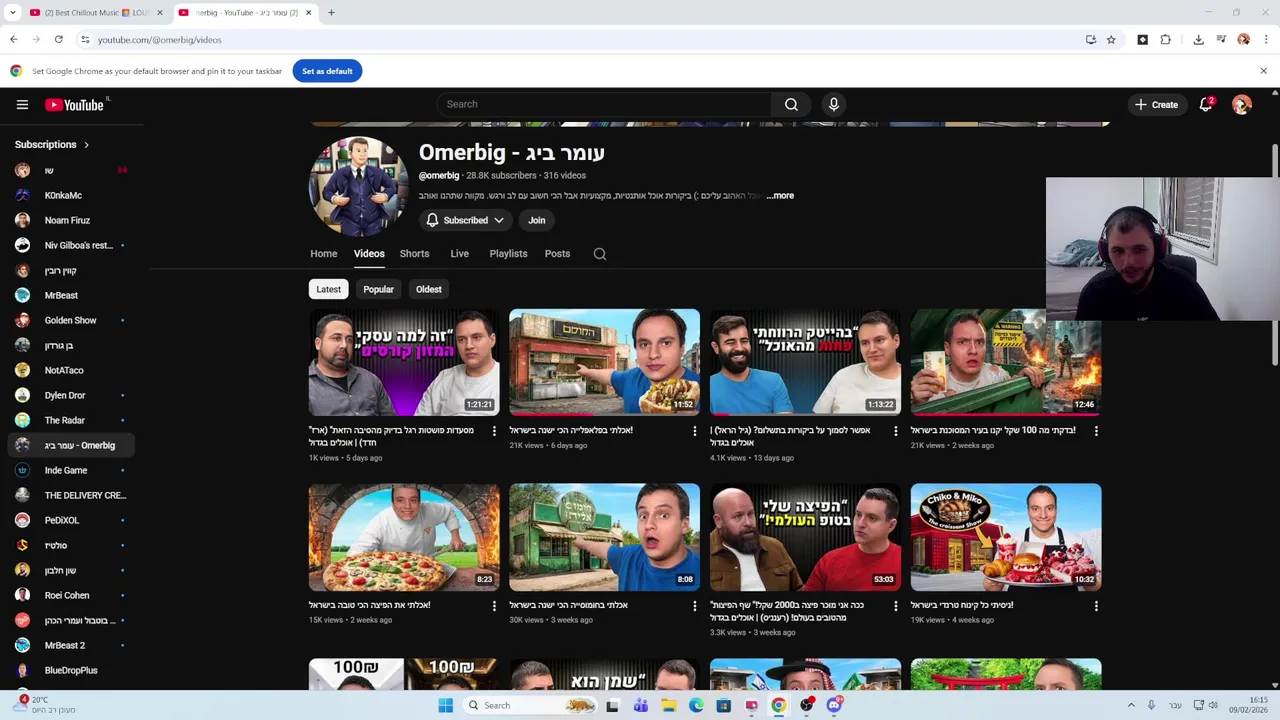Click the Windows Start button

446,705
